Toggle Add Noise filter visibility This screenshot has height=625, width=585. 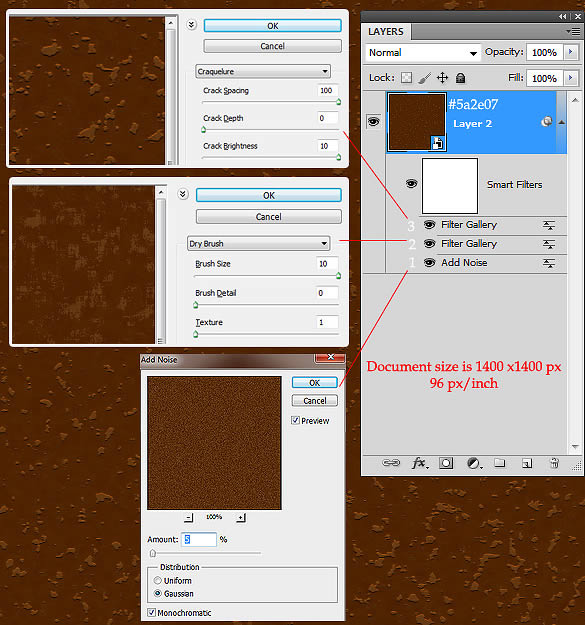[429, 263]
